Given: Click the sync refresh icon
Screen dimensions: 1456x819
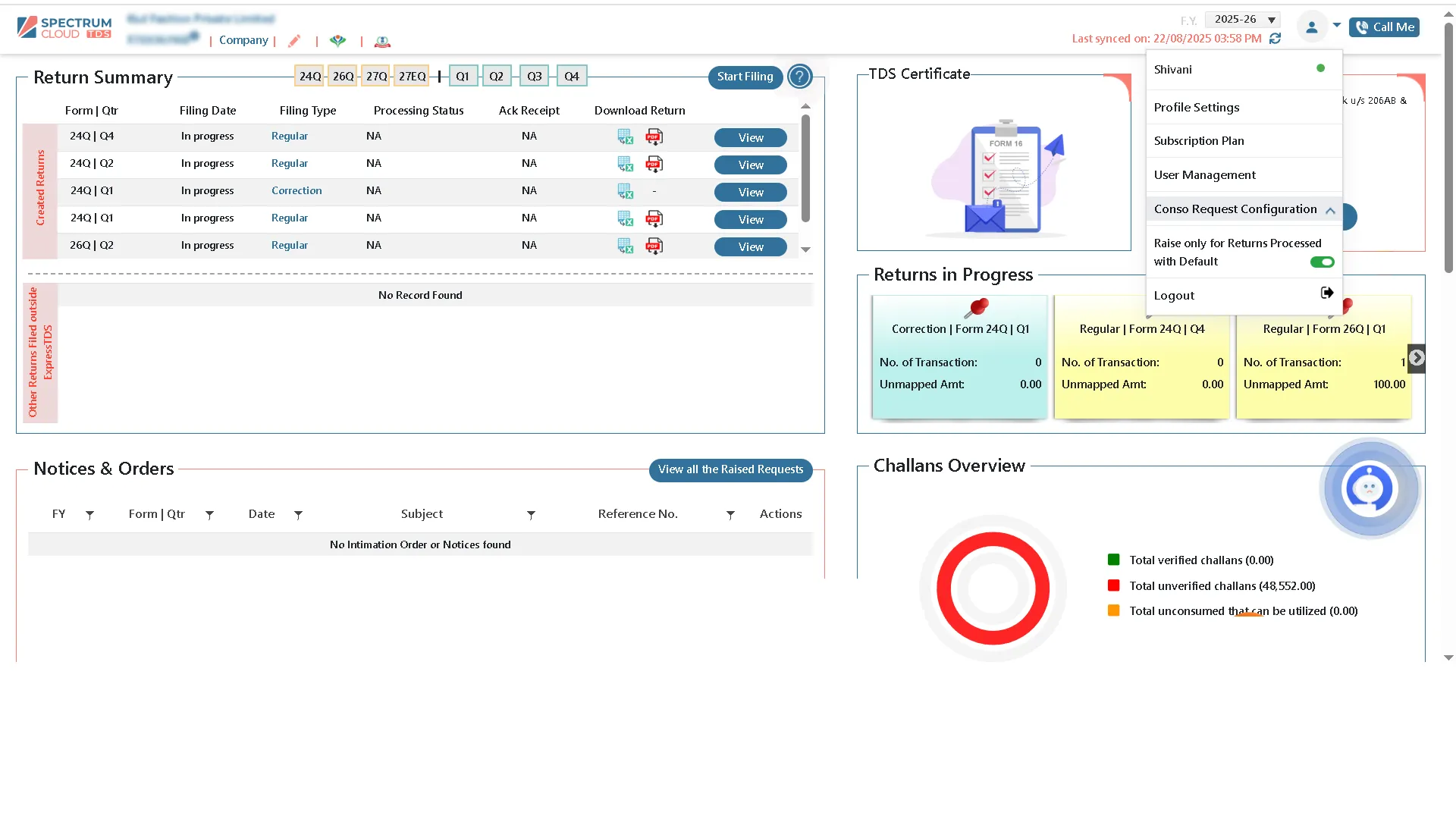Looking at the screenshot, I should coord(1275,39).
